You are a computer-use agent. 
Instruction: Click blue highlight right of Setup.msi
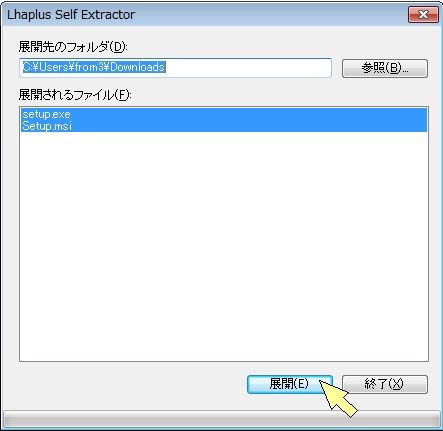(x=249, y=126)
